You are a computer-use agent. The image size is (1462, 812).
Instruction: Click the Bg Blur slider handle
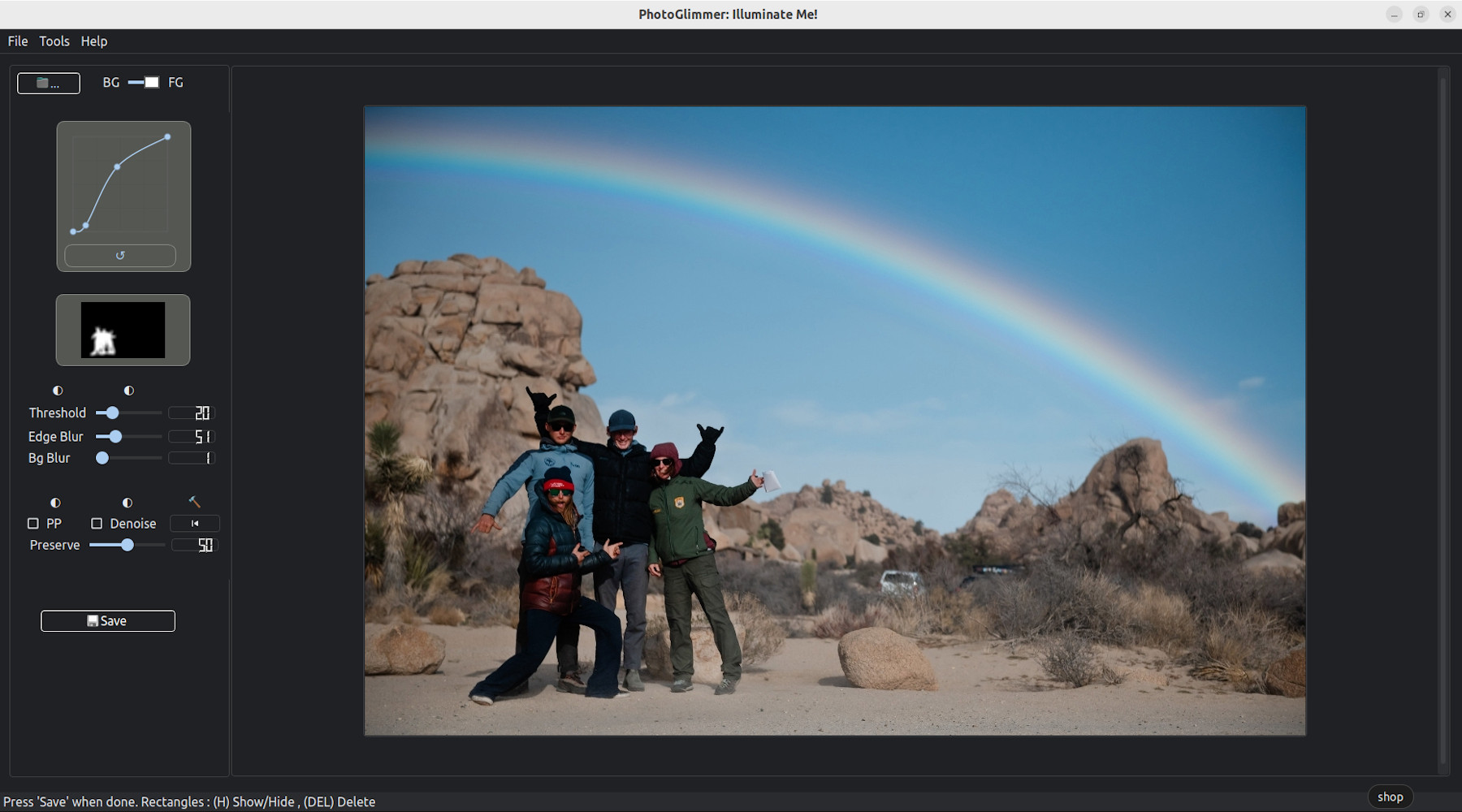pyautogui.click(x=102, y=458)
